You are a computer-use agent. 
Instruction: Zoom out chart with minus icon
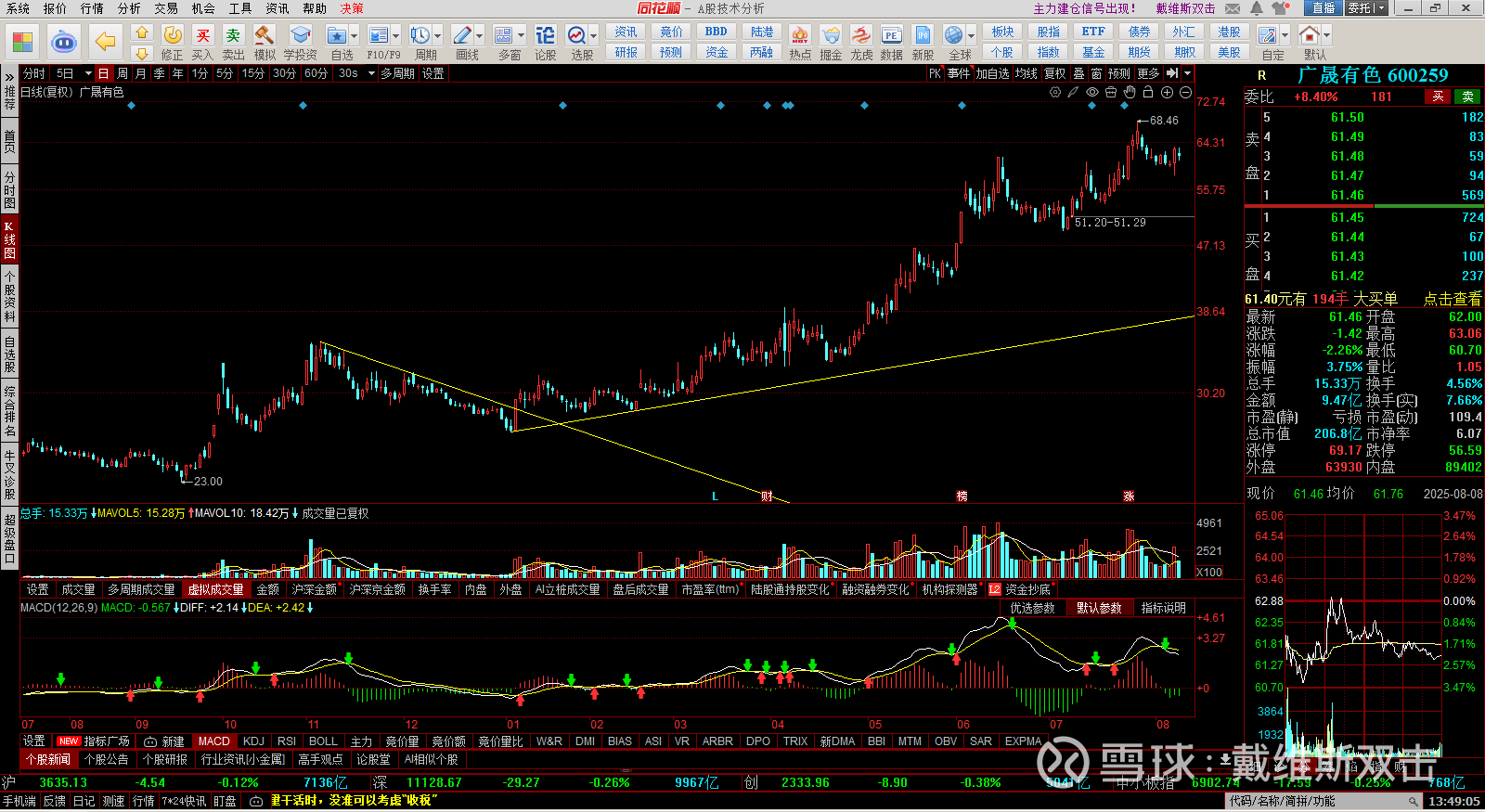click(x=1185, y=92)
